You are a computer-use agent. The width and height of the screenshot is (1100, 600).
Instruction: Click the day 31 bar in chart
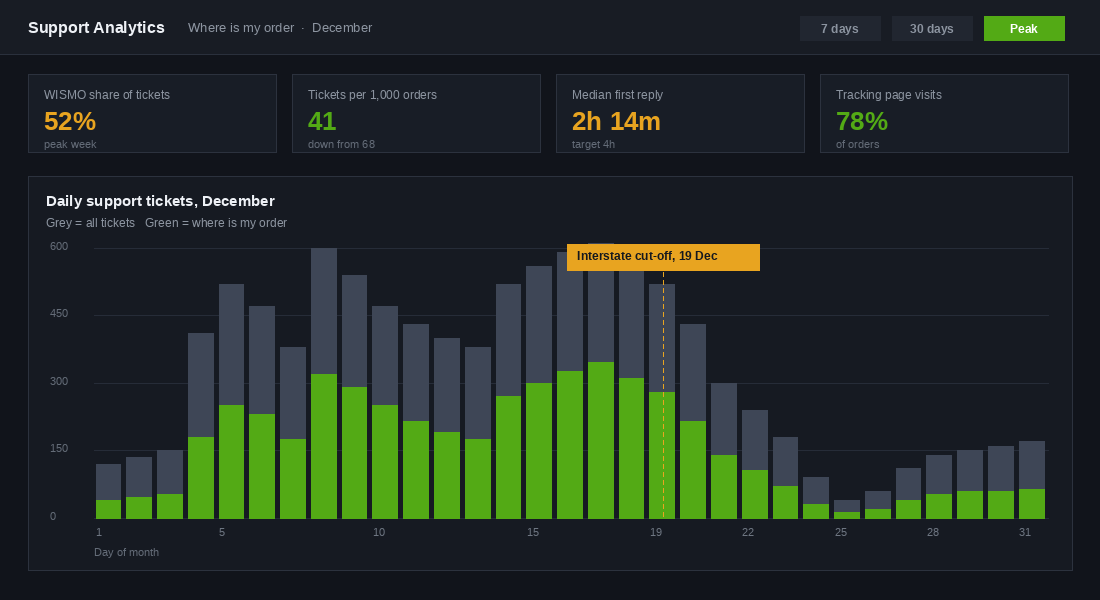[x=1031, y=480]
